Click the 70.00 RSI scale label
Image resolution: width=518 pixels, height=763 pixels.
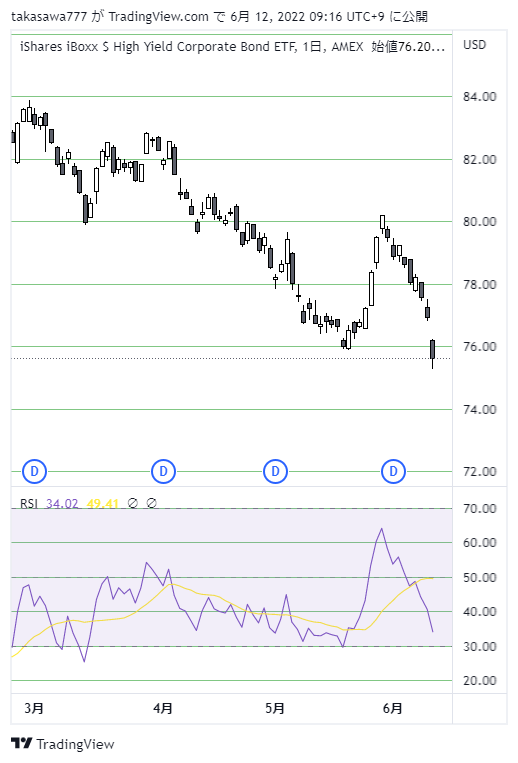point(480,509)
